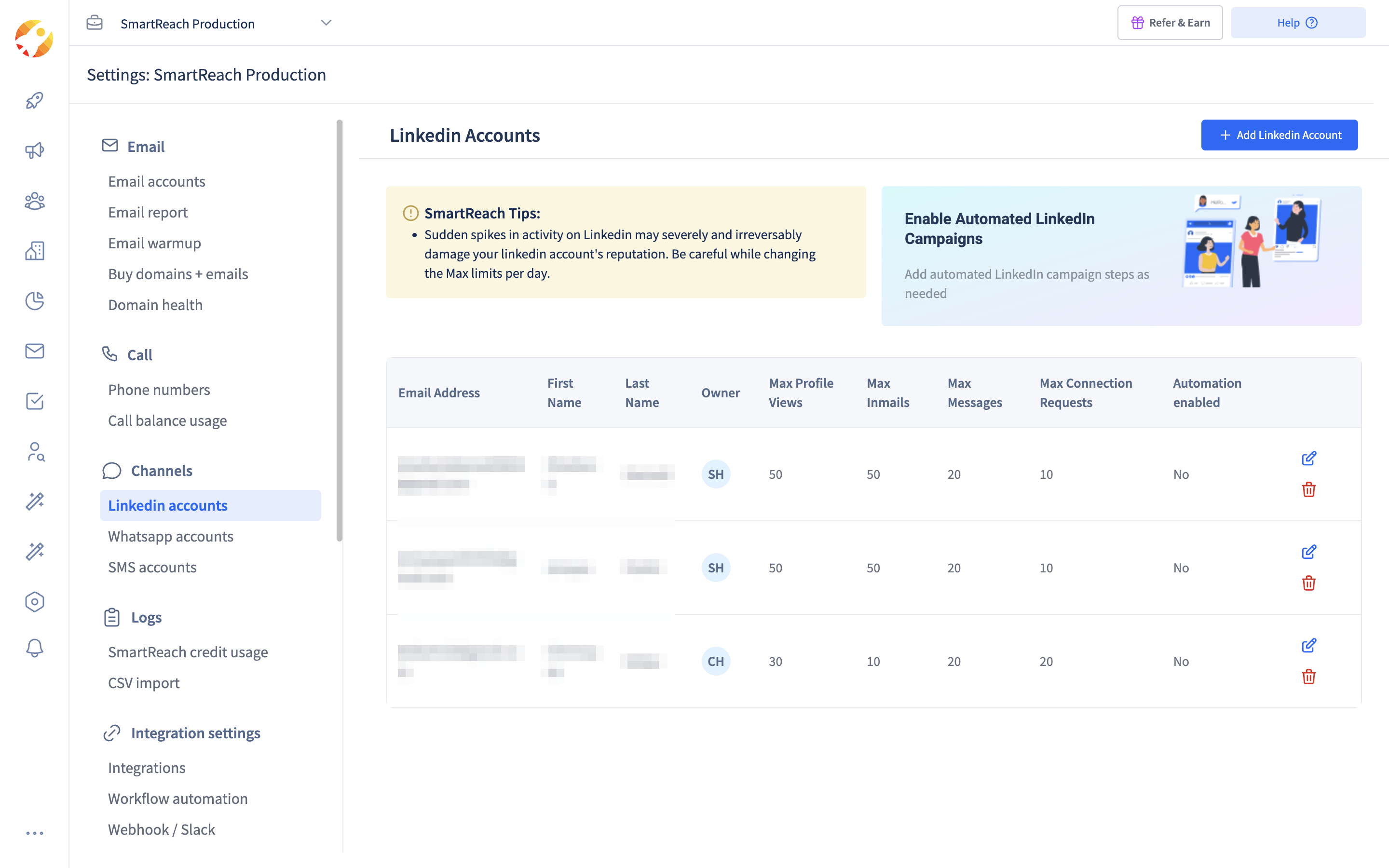Screen dimensions: 1389x868
Task: Open the checkbox tasks icon in sidebar
Action: coord(34,401)
